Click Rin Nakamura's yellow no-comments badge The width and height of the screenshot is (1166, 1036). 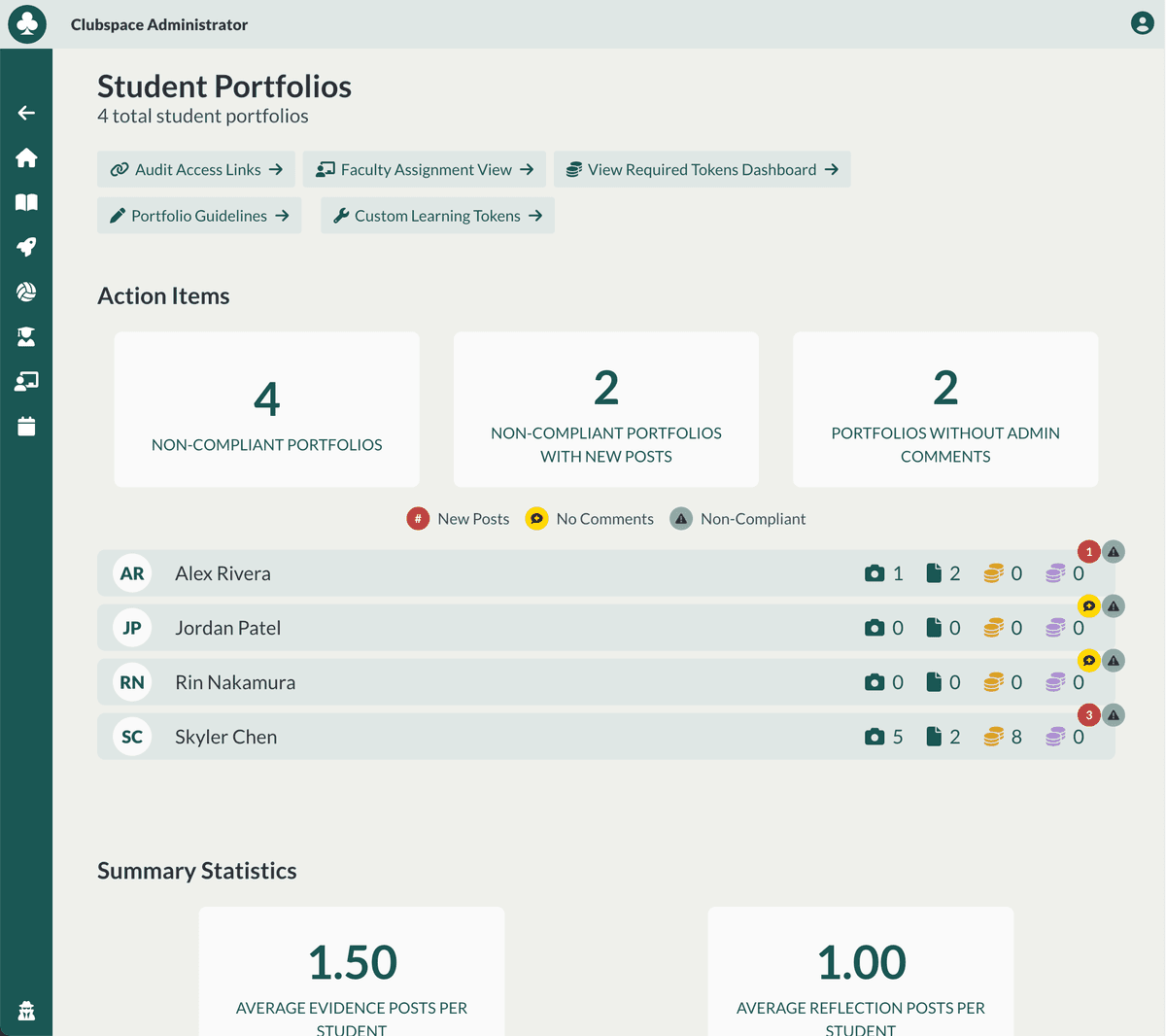point(1089,661)
